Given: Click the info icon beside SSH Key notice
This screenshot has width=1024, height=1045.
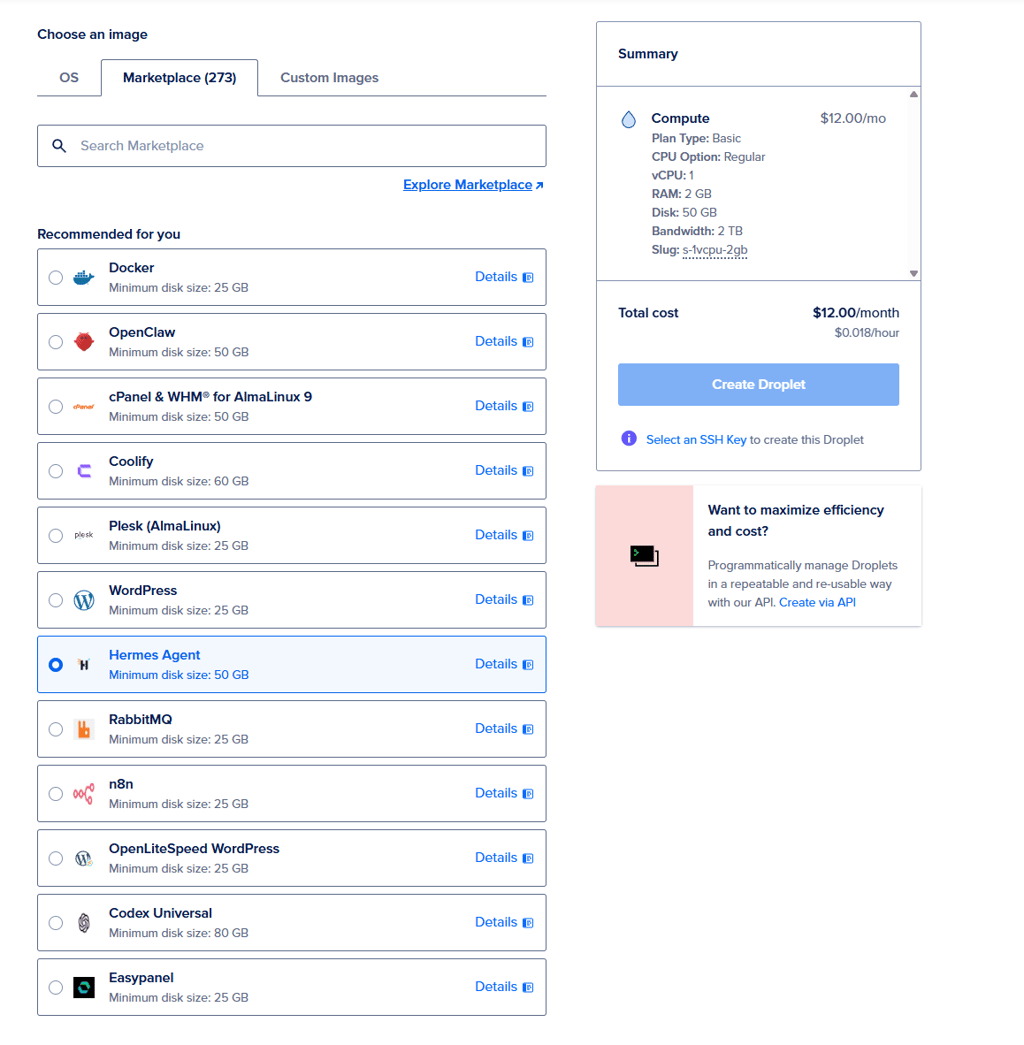Looking at the screenshot, I should (628, 439).
